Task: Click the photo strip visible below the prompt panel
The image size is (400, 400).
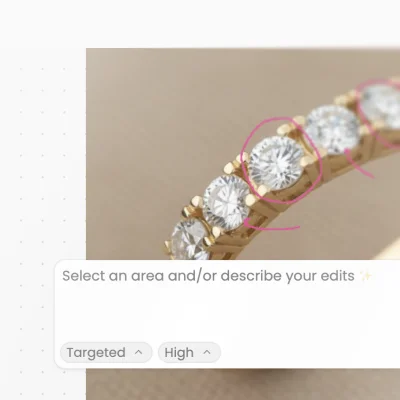Action: pos(243,384)
